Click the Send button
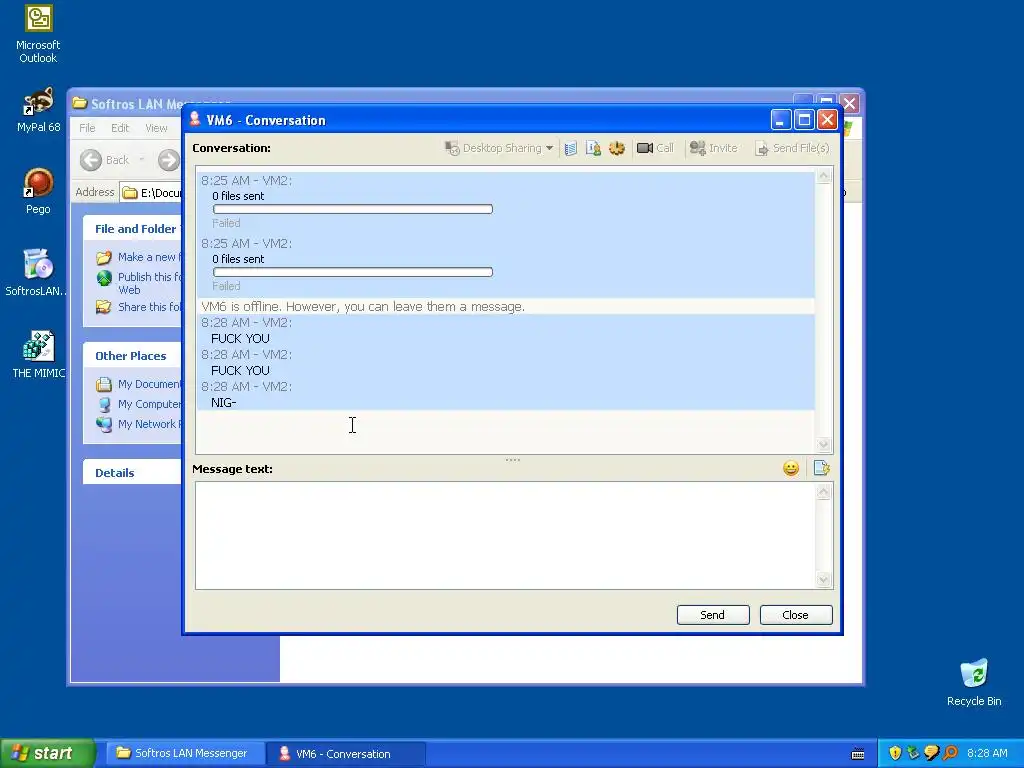This screenshot has height=768, width=1024. (x=712, y=615)
